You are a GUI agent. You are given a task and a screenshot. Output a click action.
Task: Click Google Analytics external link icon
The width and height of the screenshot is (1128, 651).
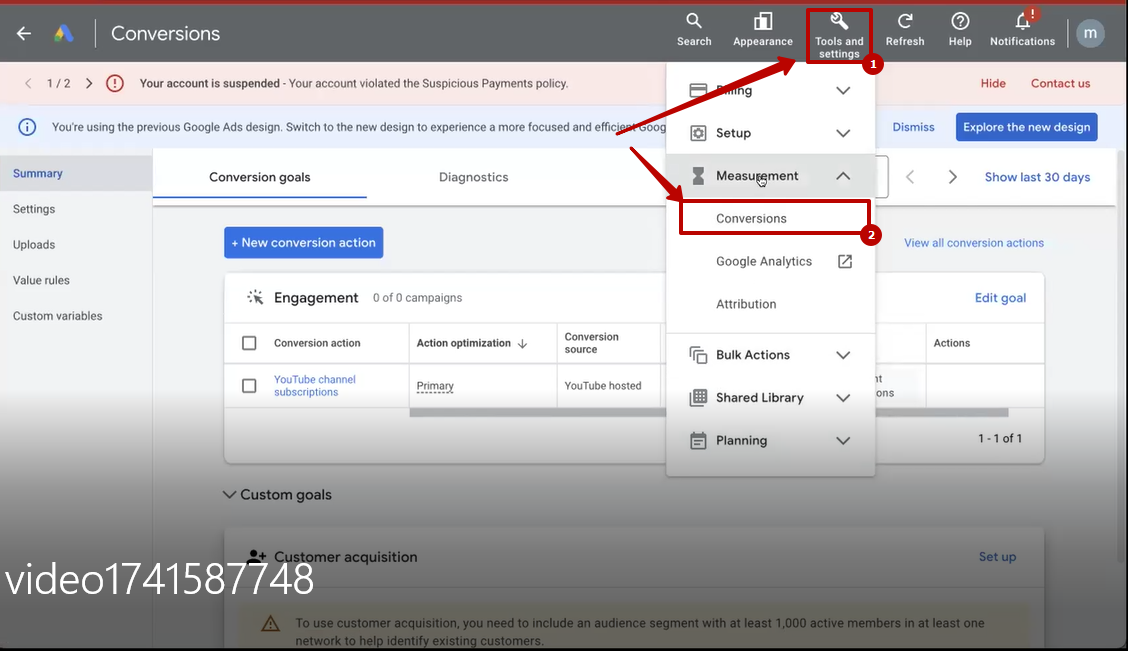[845, 261]
